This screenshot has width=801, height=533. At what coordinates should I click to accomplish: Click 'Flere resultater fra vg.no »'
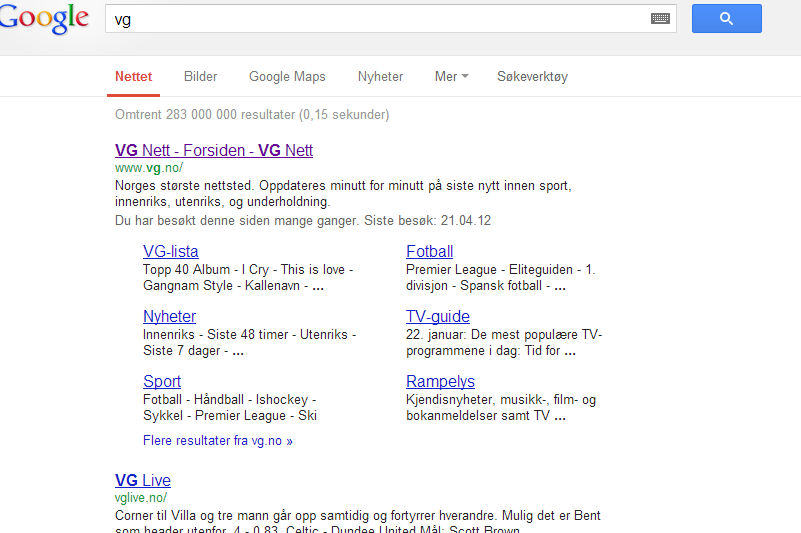tap(218, 441)
